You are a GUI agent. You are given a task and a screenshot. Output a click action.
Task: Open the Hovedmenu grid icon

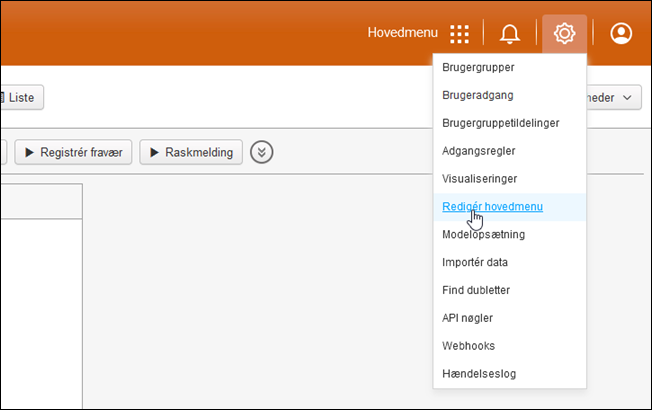coord(459,34)
